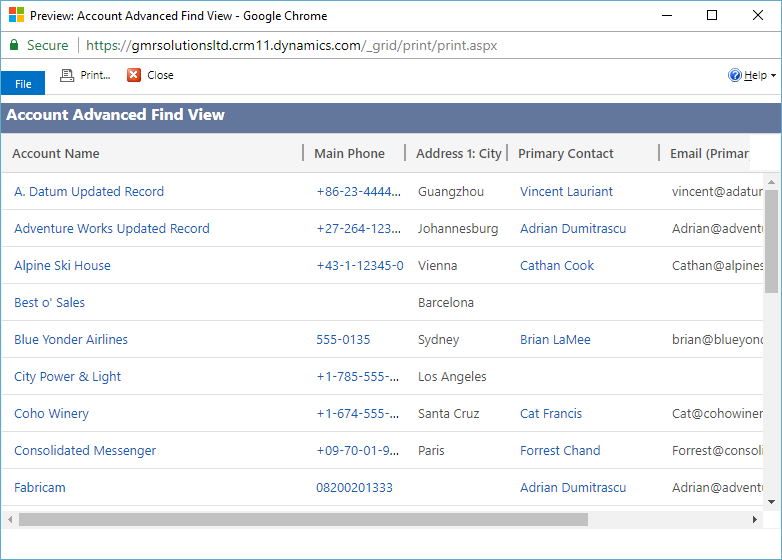This screenshot has height=560, width=782.
Task: Click phone number 08200201333
Action: click(354, 487)
